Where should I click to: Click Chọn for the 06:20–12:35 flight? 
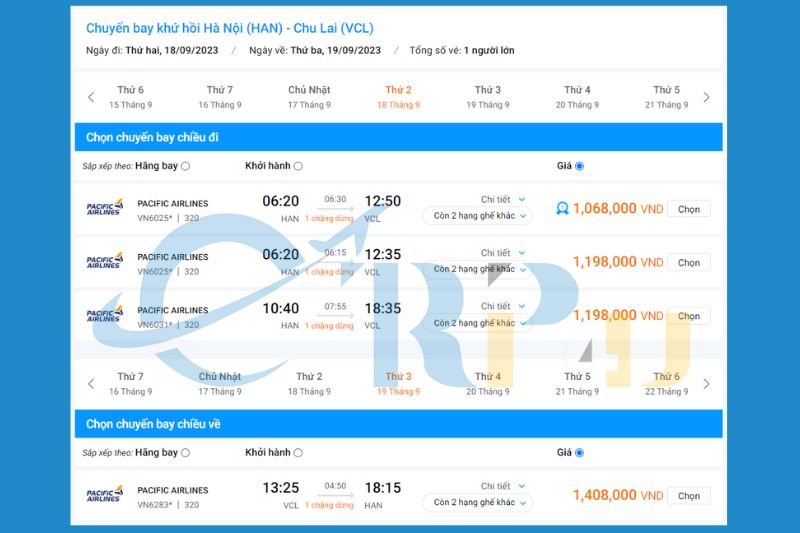(689, 263)
